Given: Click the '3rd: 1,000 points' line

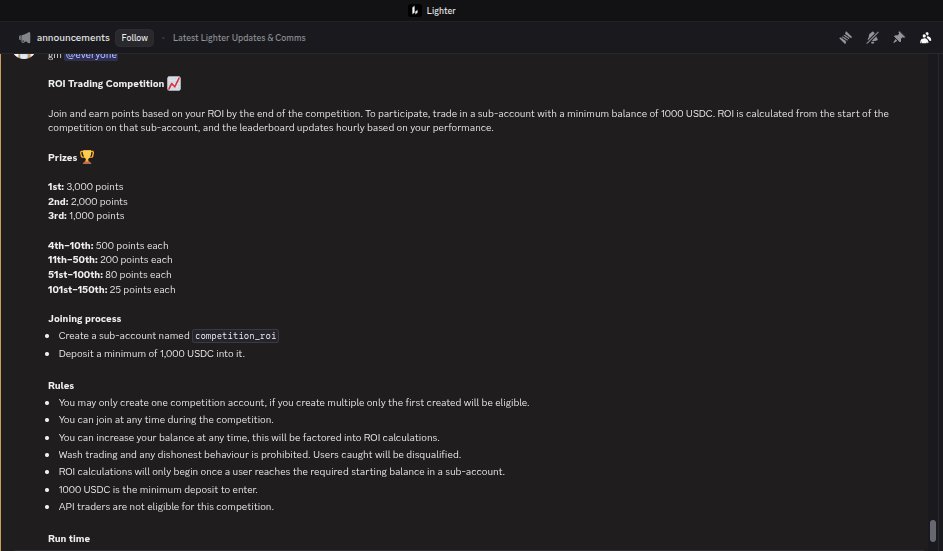Looking at the screenshot, I should pyautogui.click(x=86, y=215).
